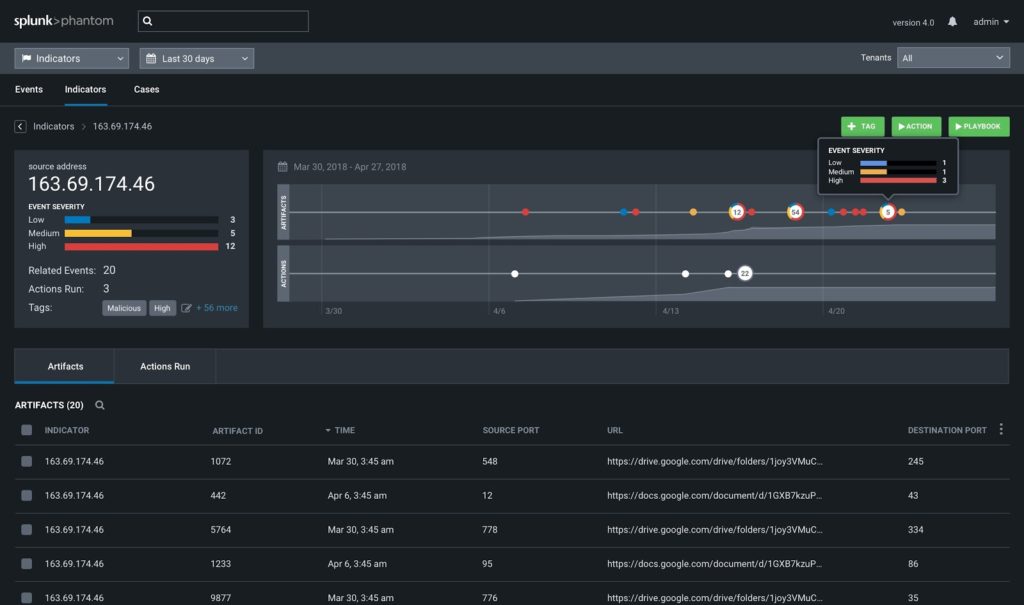Open the Google Docs URL in row 442
Screen dimensions: 1024x605
click(714, 495)
